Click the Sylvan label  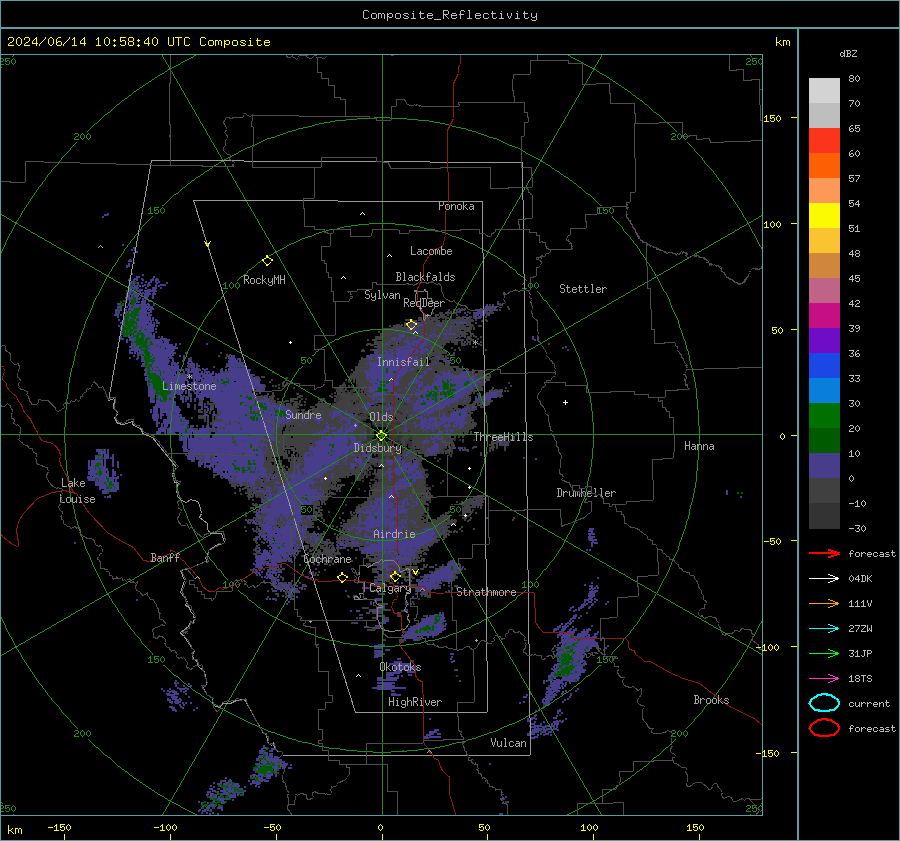click(x=382, y=295)
